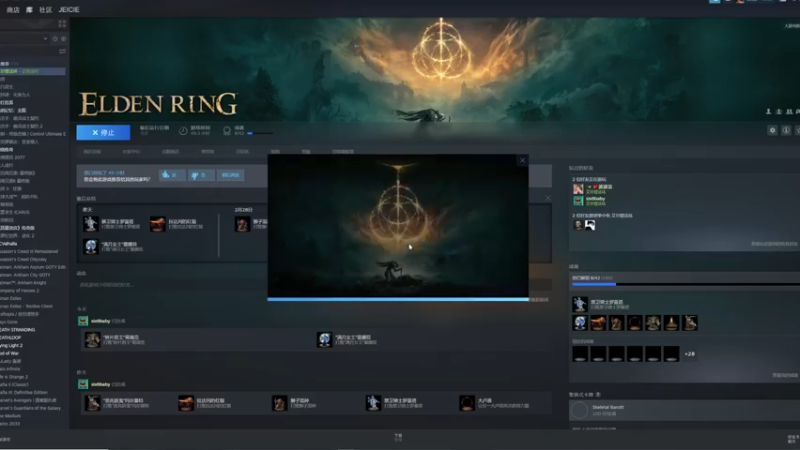Screen dimensions: 800x450
Task: Click 拉达冈的红狼 achievement in yesterday's activity
Action: point(186,403)
